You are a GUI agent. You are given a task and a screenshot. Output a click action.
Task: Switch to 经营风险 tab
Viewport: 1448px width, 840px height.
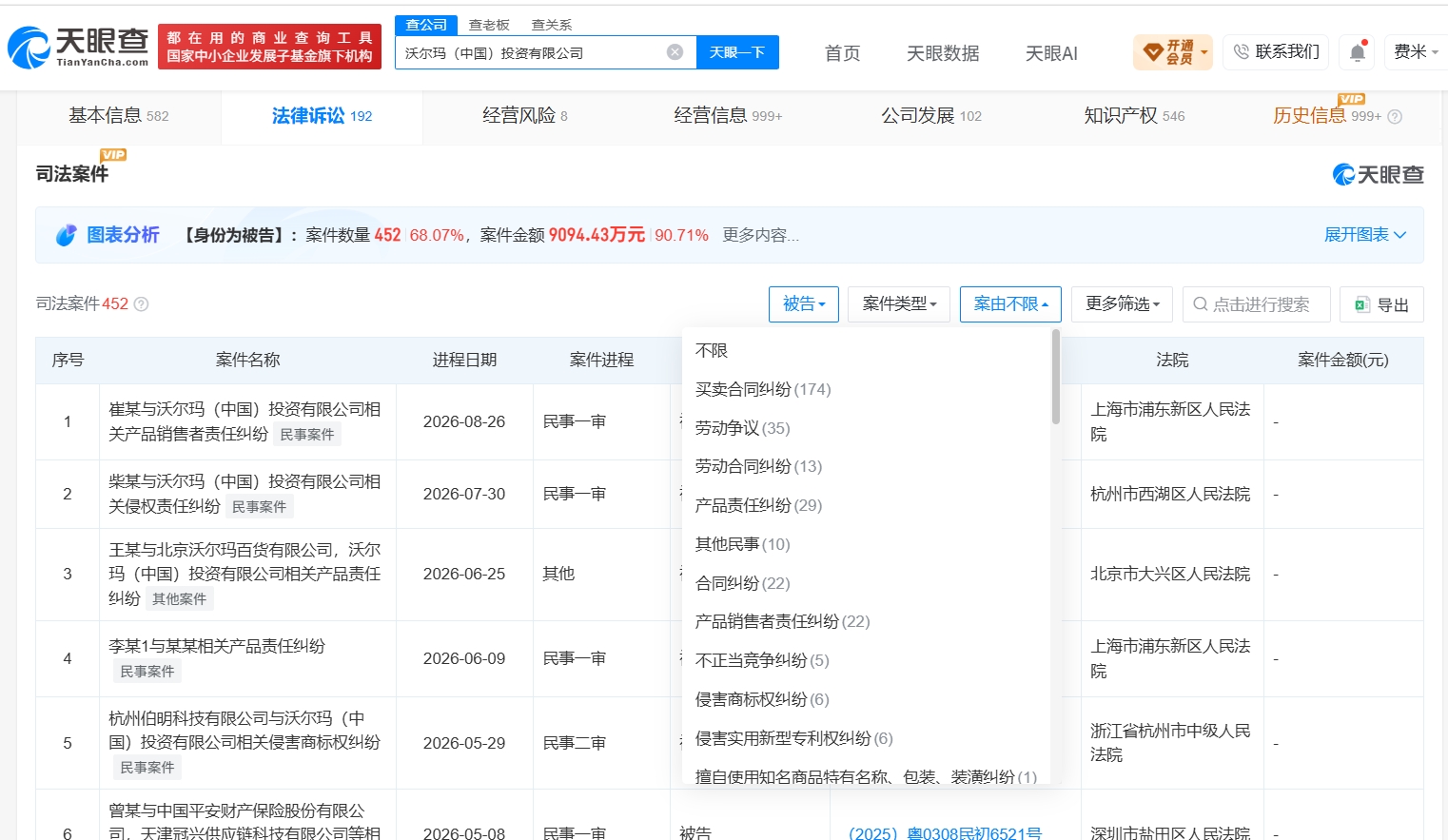524,116
